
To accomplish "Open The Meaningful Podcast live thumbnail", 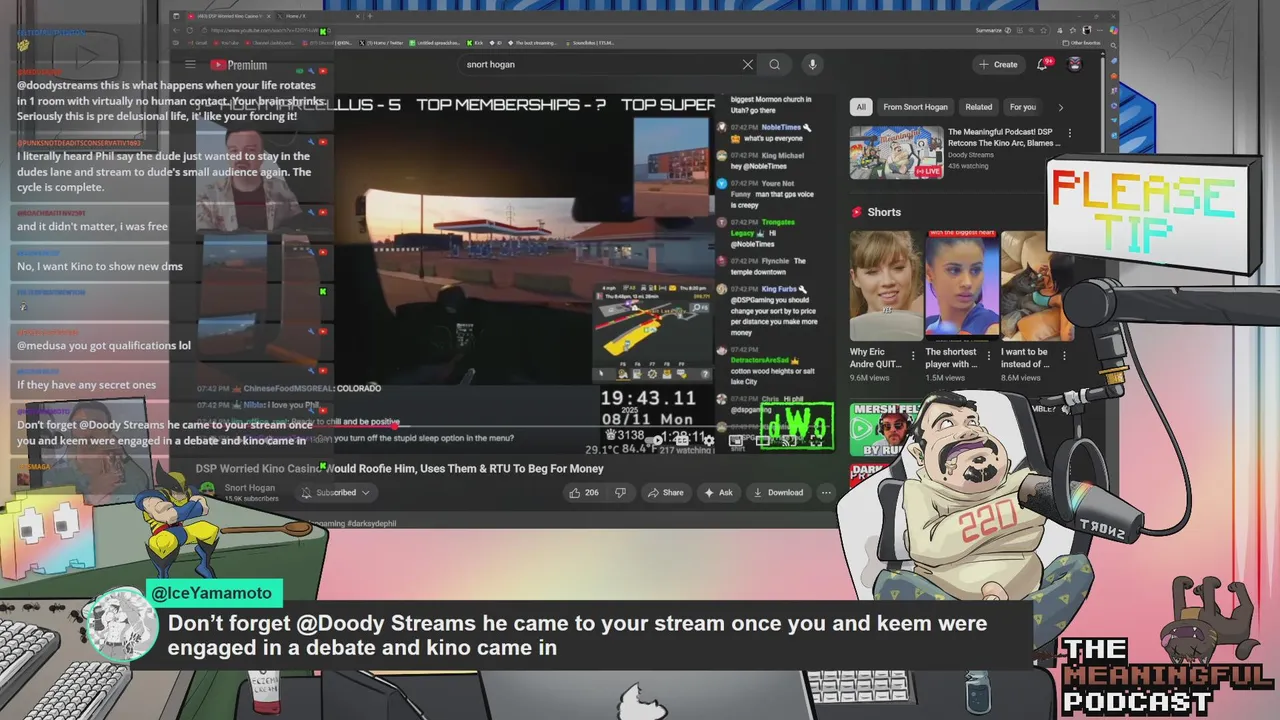I will (x=896, y=152).
